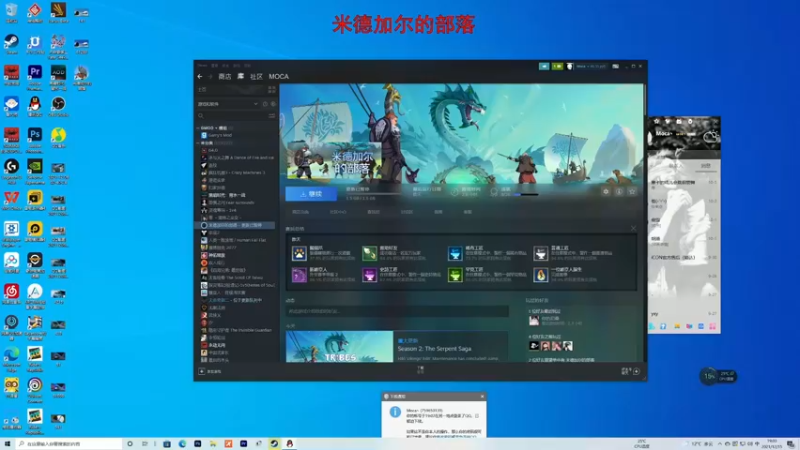This screenshot has height=450, width=800.
Task: Open the library category filter dropdown
Action: click(x=228, y=104)
